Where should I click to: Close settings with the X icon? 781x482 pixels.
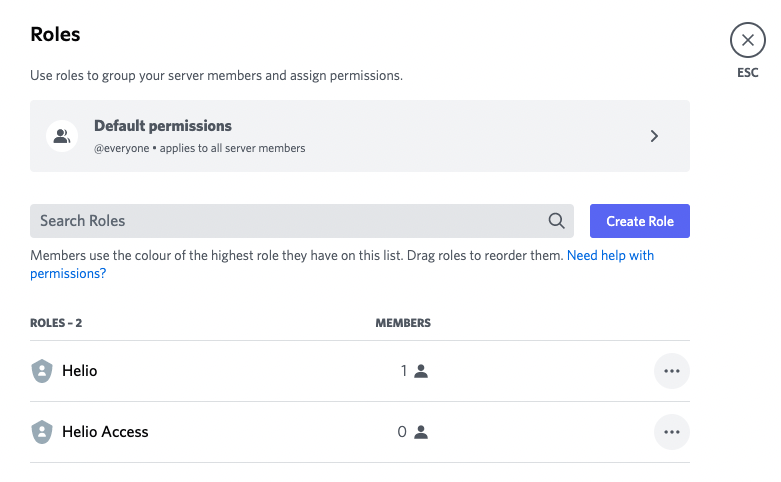pyautogui.click(x=747, y=41)
